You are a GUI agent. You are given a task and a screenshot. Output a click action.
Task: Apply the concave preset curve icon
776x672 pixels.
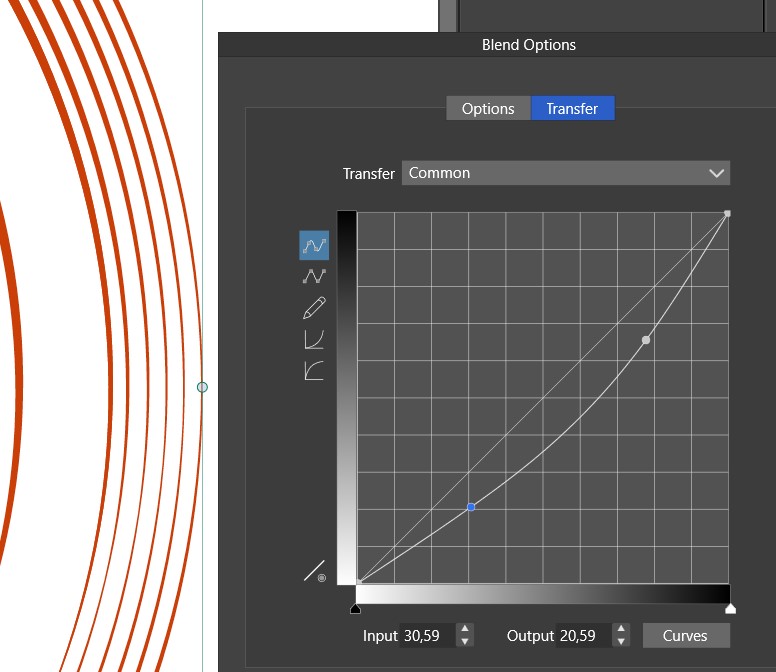(314, 340)
